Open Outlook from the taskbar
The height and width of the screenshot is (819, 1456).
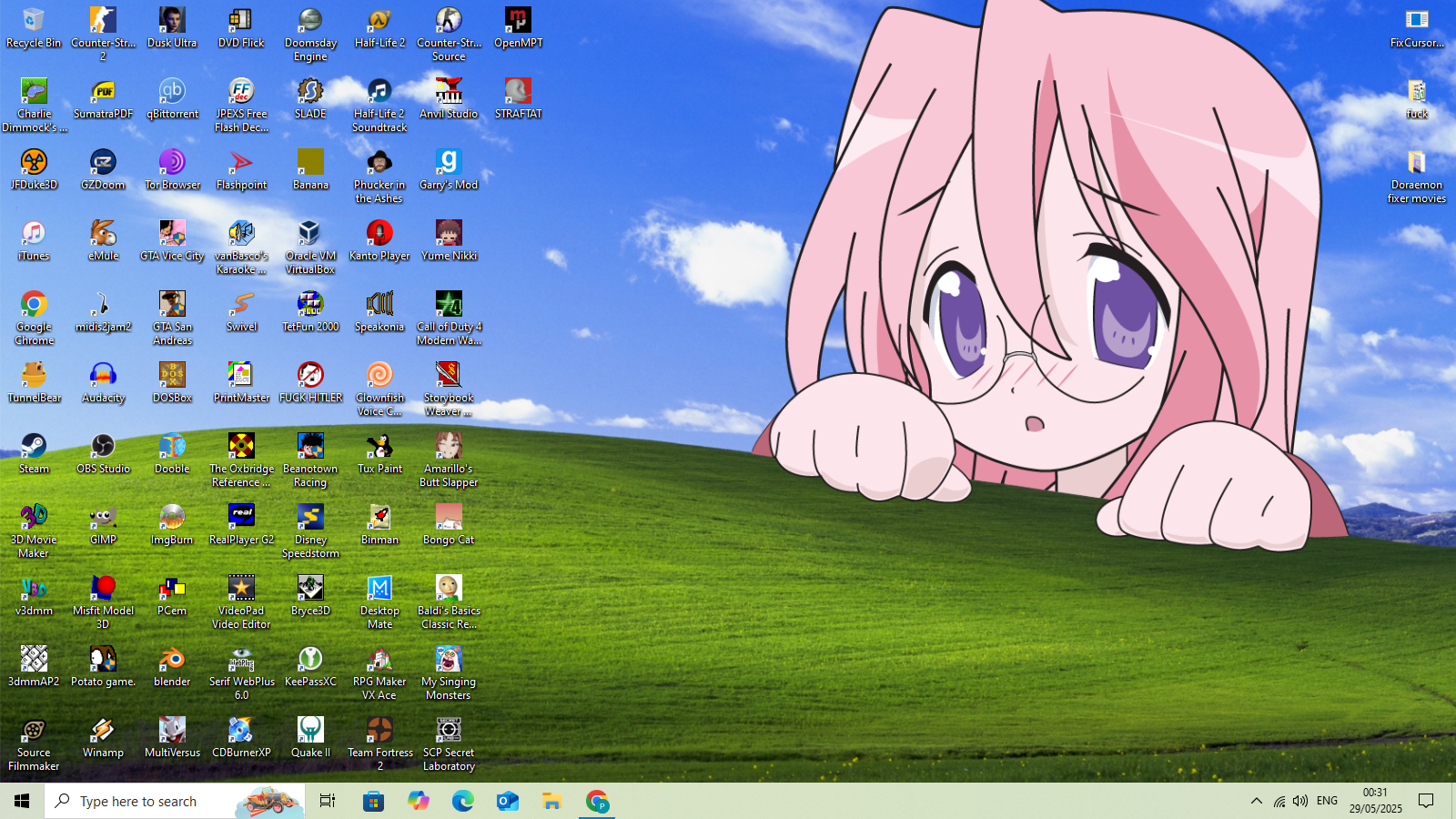pyautogui.click(x=507, y=801)
